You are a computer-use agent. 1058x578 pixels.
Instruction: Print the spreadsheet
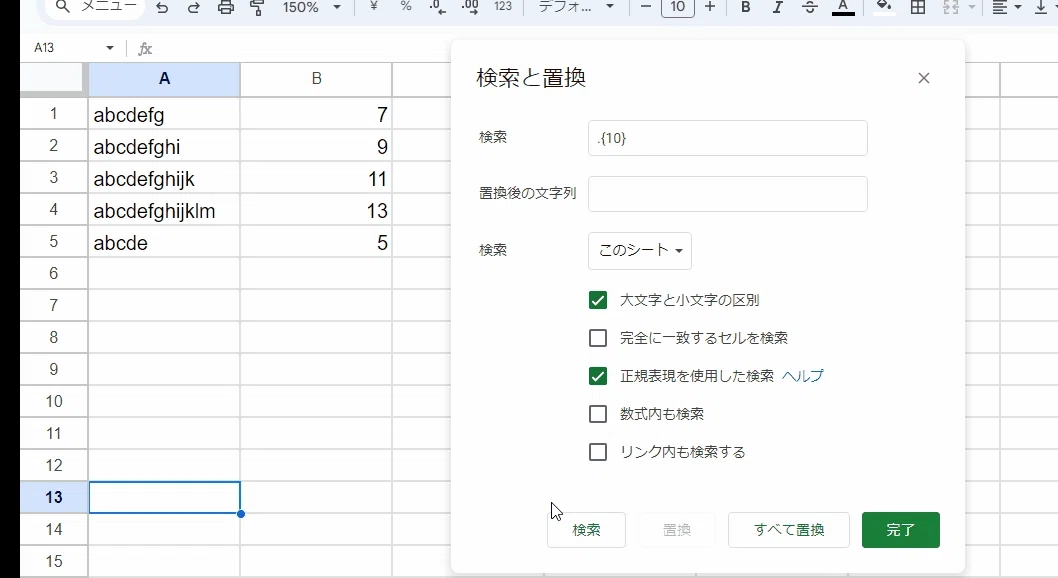[226, 7]
